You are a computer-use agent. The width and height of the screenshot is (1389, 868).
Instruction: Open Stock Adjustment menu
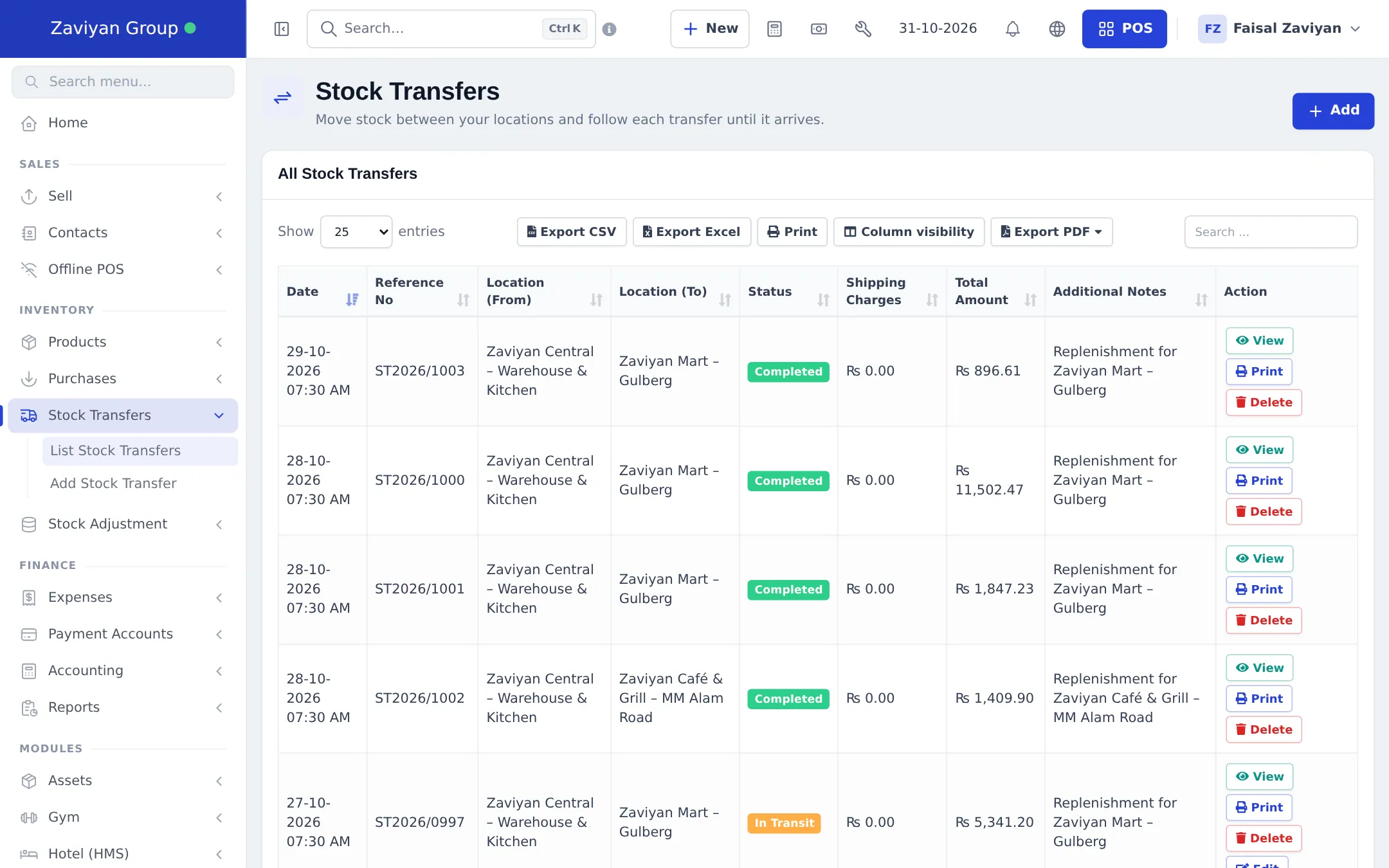123,524
